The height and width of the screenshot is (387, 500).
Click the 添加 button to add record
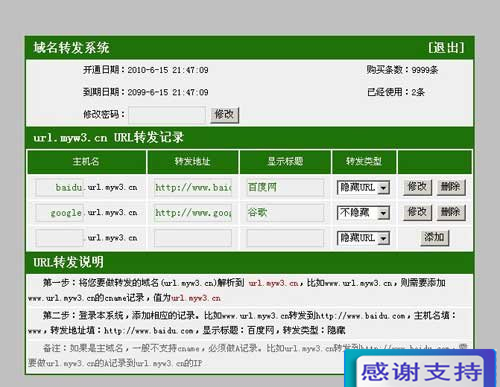434,238
